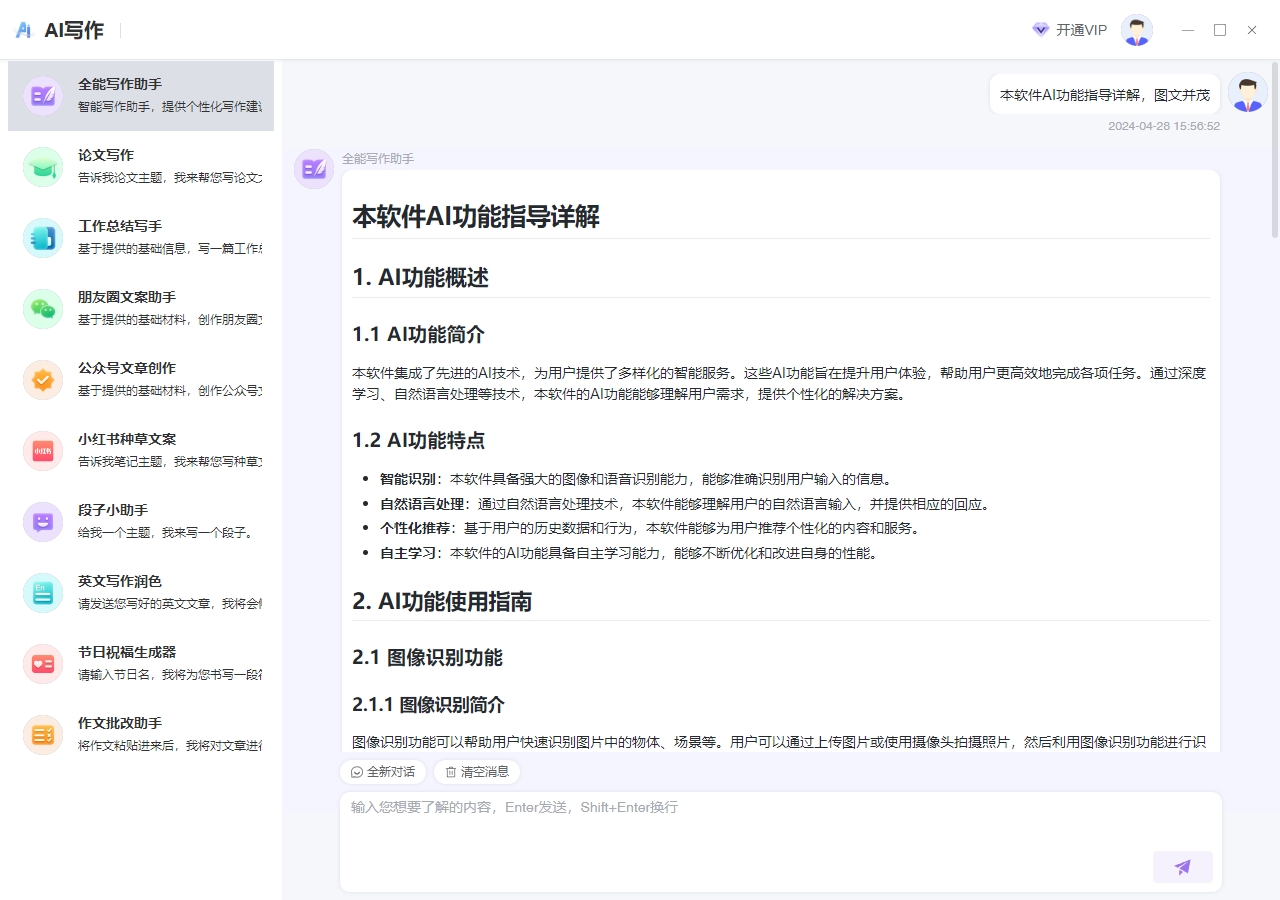Screen dimensions: 1280x900
Task: Click the chat vertical scrollbar thumb
Action: 1274,150
